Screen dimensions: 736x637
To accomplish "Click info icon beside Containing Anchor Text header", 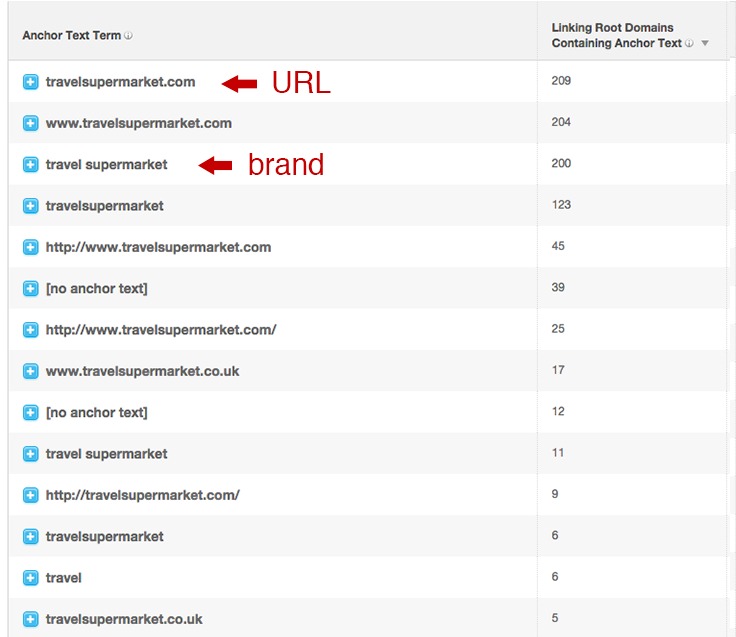I will 690,43.
